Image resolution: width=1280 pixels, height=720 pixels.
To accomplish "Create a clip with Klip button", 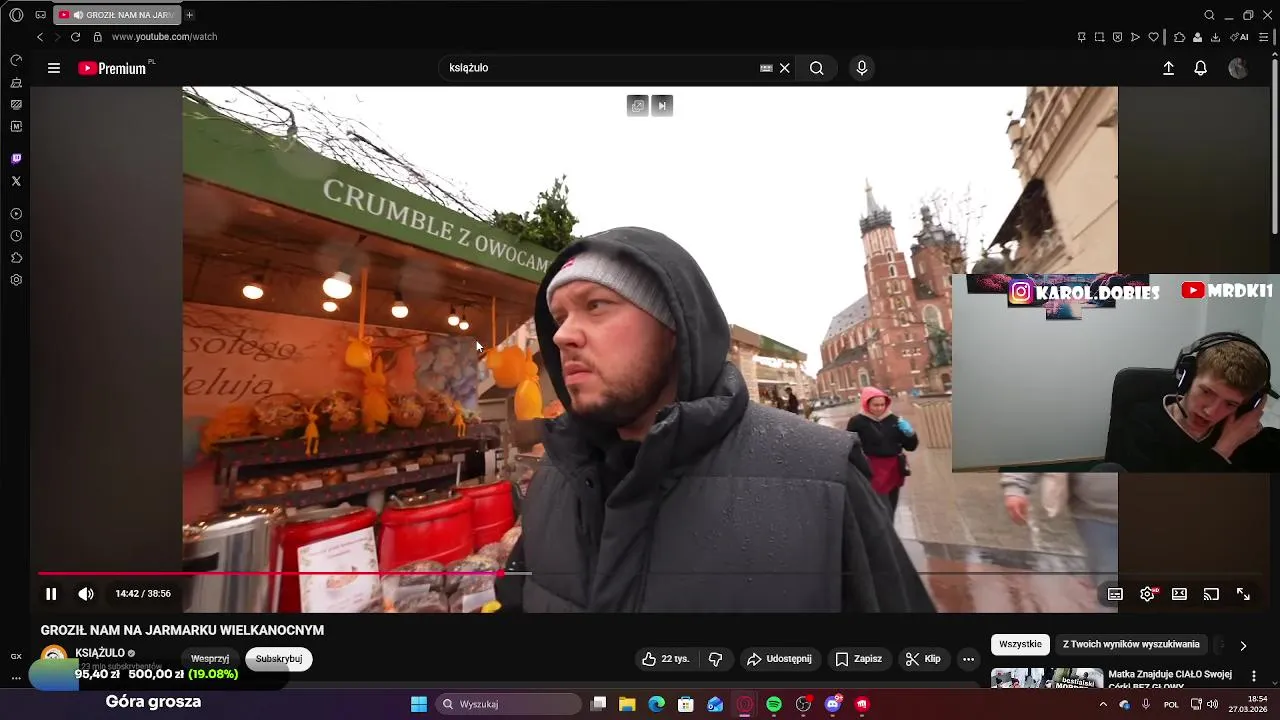I will (923, 659).
